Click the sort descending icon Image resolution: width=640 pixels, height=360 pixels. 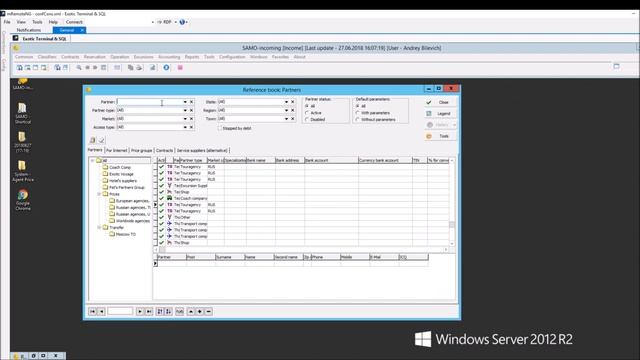169,311
